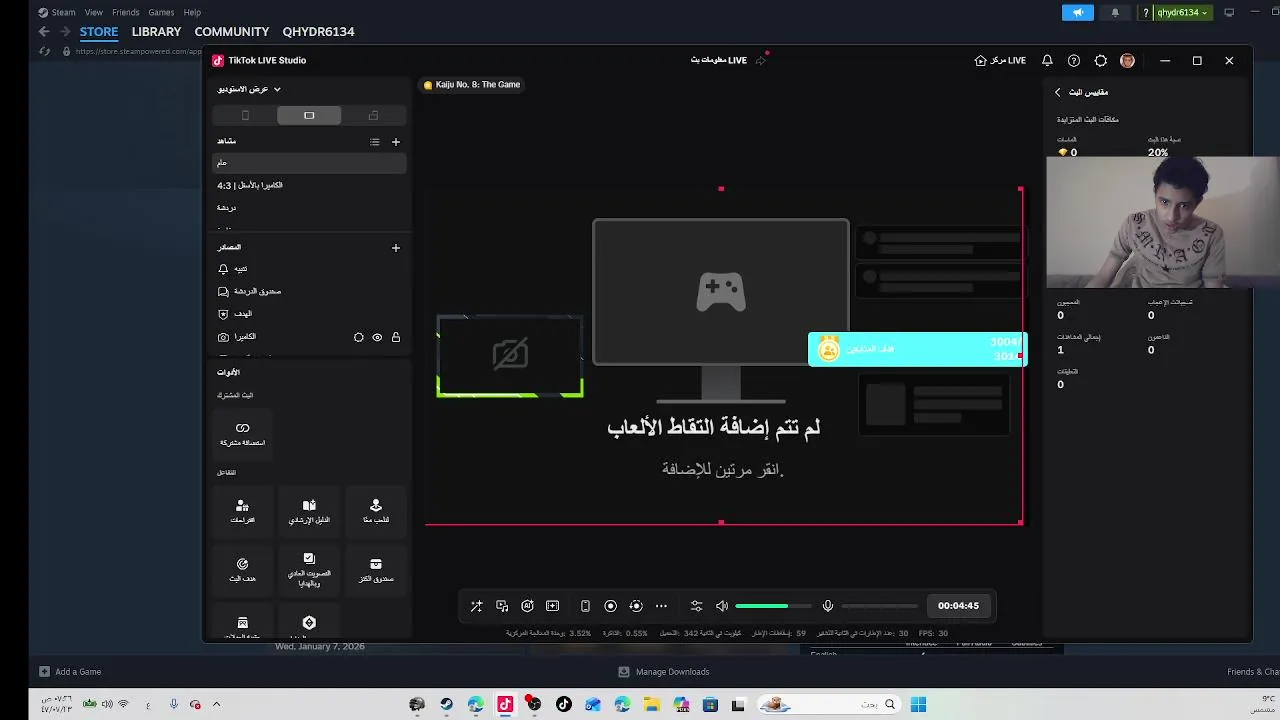This screenshot has width=1280, height=720.
Task: Open the scenes list view icon
Action: [375, 142]
